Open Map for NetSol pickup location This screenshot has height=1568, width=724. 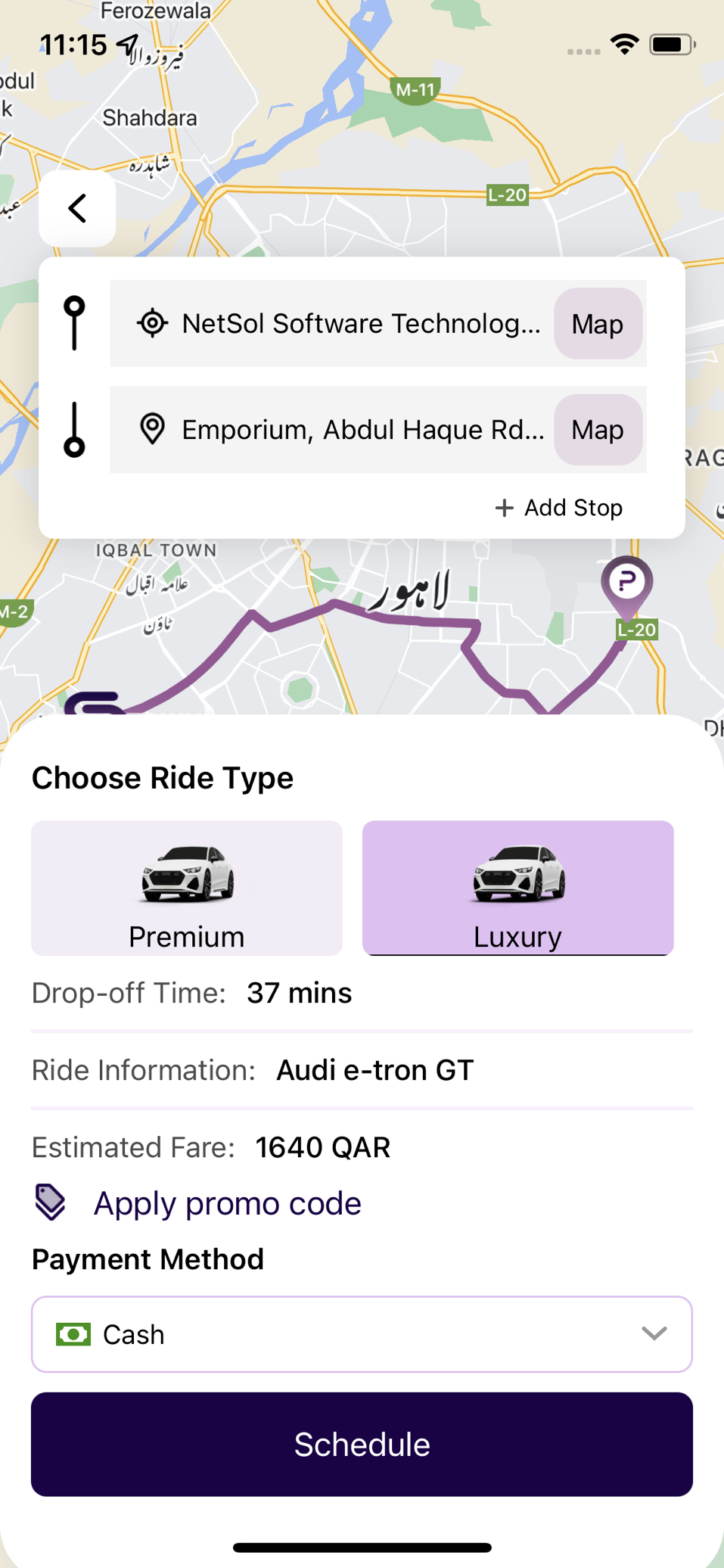598,324
